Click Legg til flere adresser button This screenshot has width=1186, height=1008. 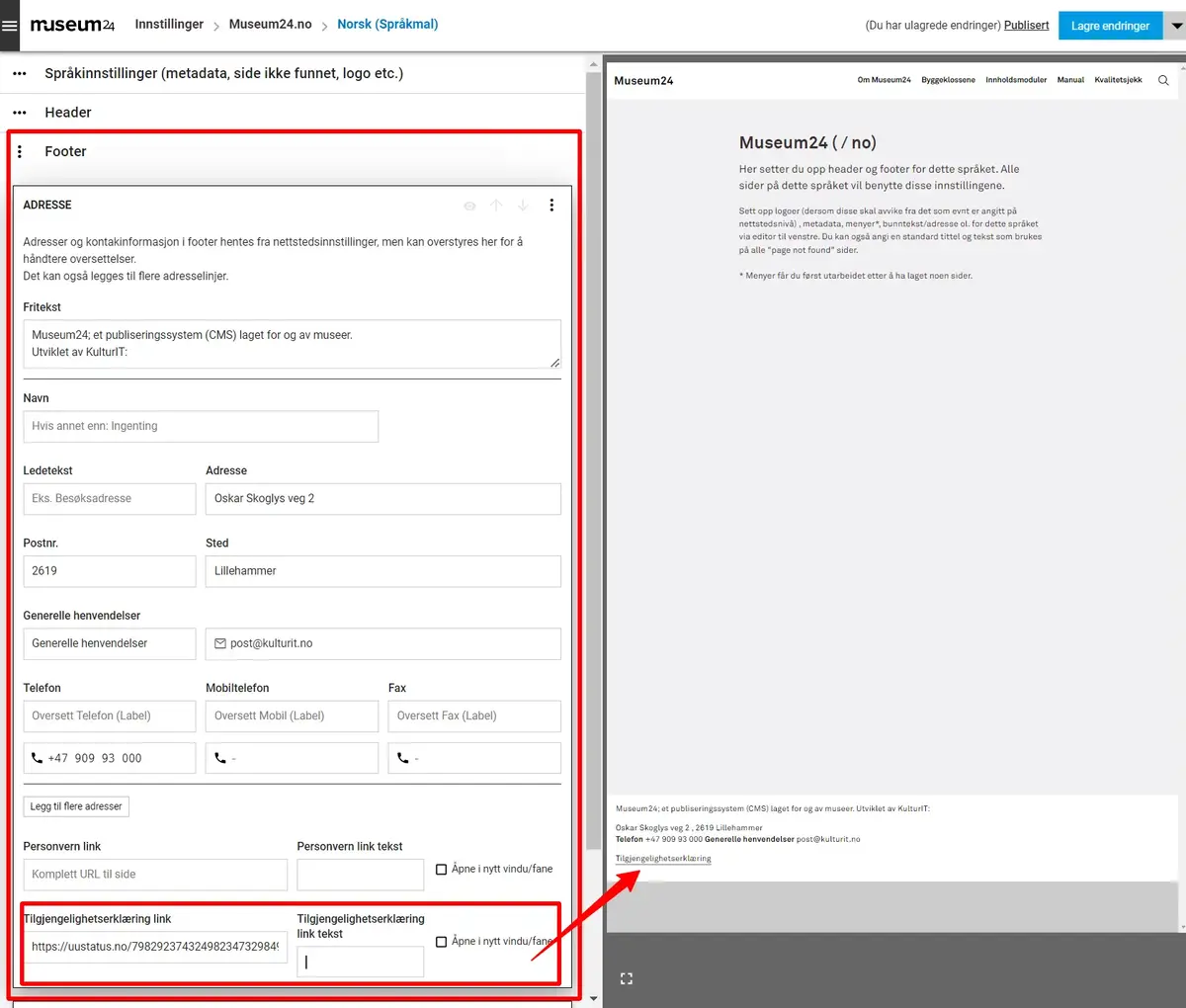point(76,806)
